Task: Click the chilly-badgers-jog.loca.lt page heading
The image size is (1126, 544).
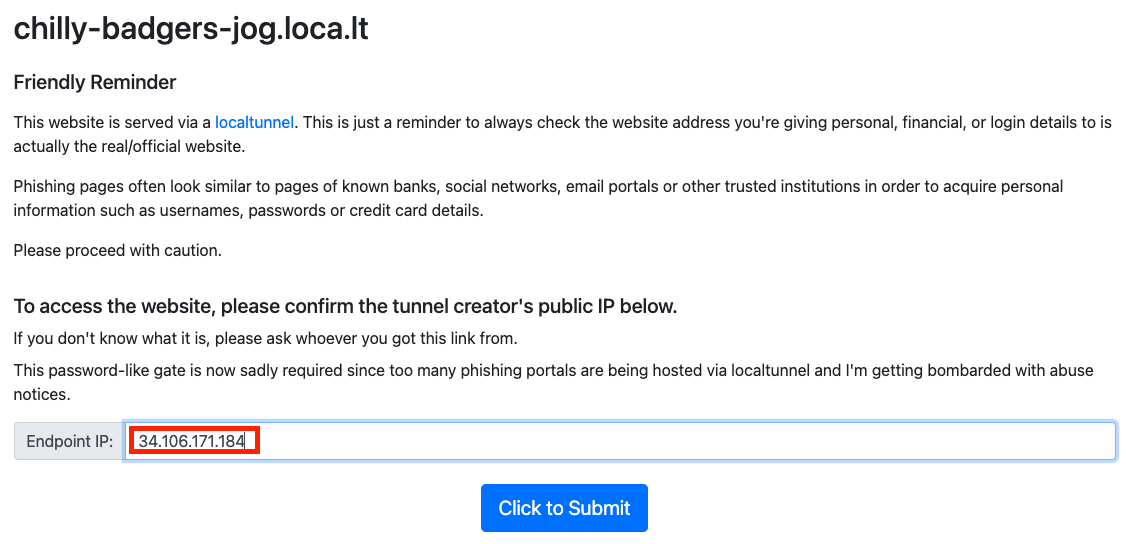Action: pyautogui.click(x=191, y=29)
